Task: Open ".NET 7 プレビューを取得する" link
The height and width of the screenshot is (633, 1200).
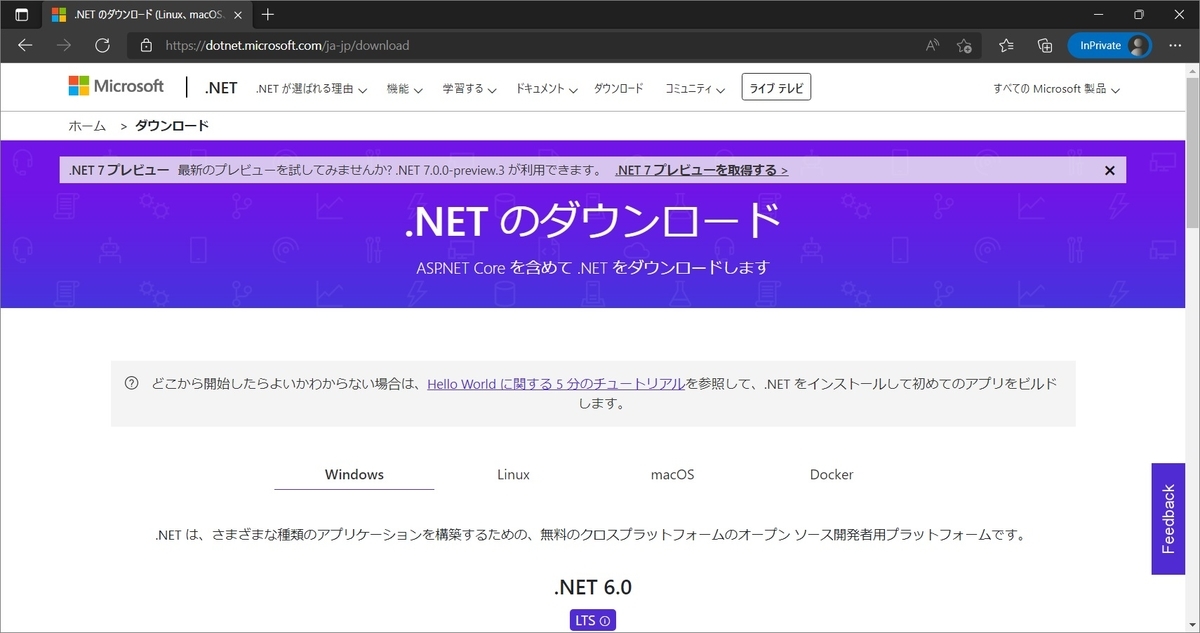Action: point(701,170)
